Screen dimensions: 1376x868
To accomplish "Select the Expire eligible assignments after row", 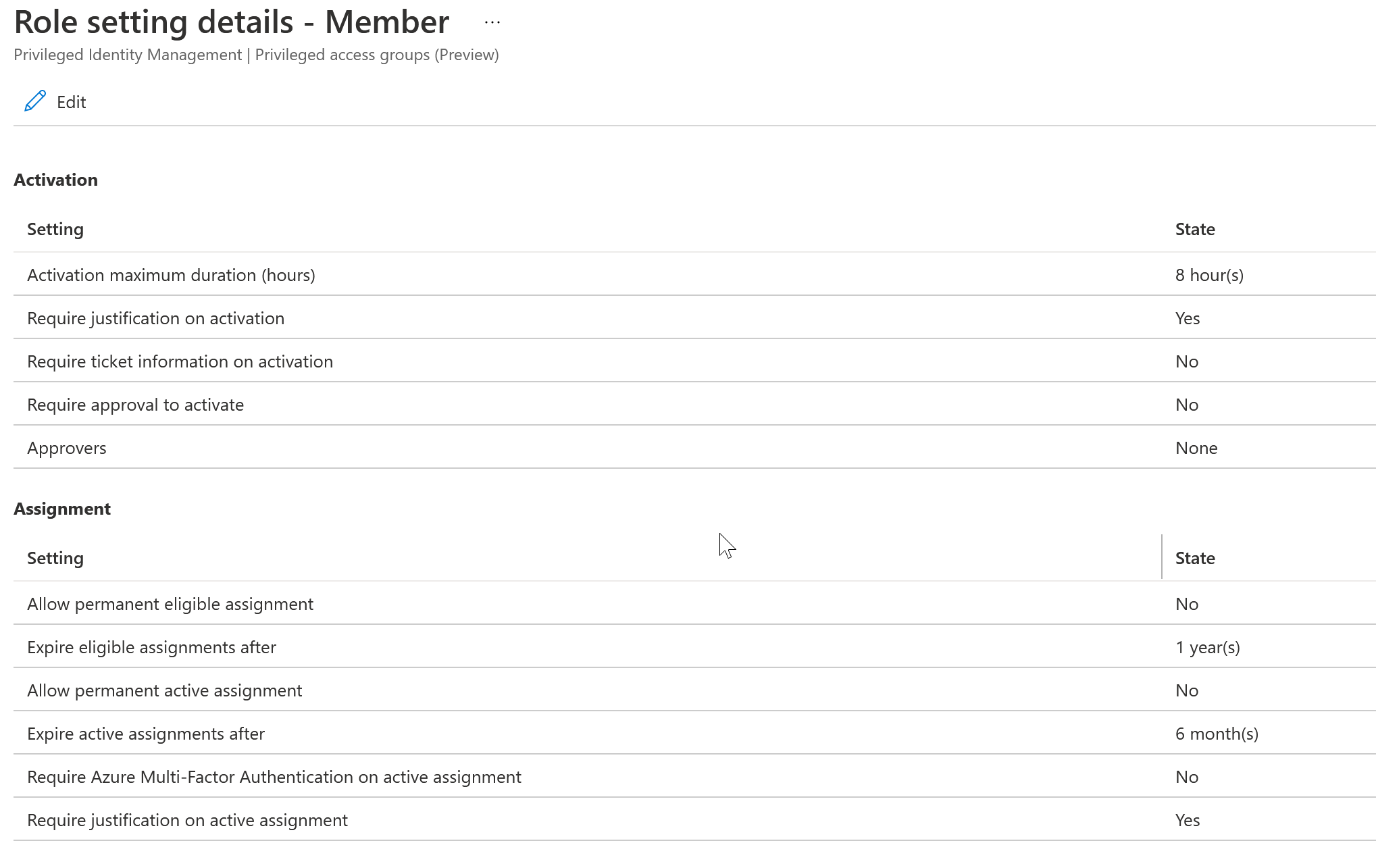I will [x=151, y=647].
